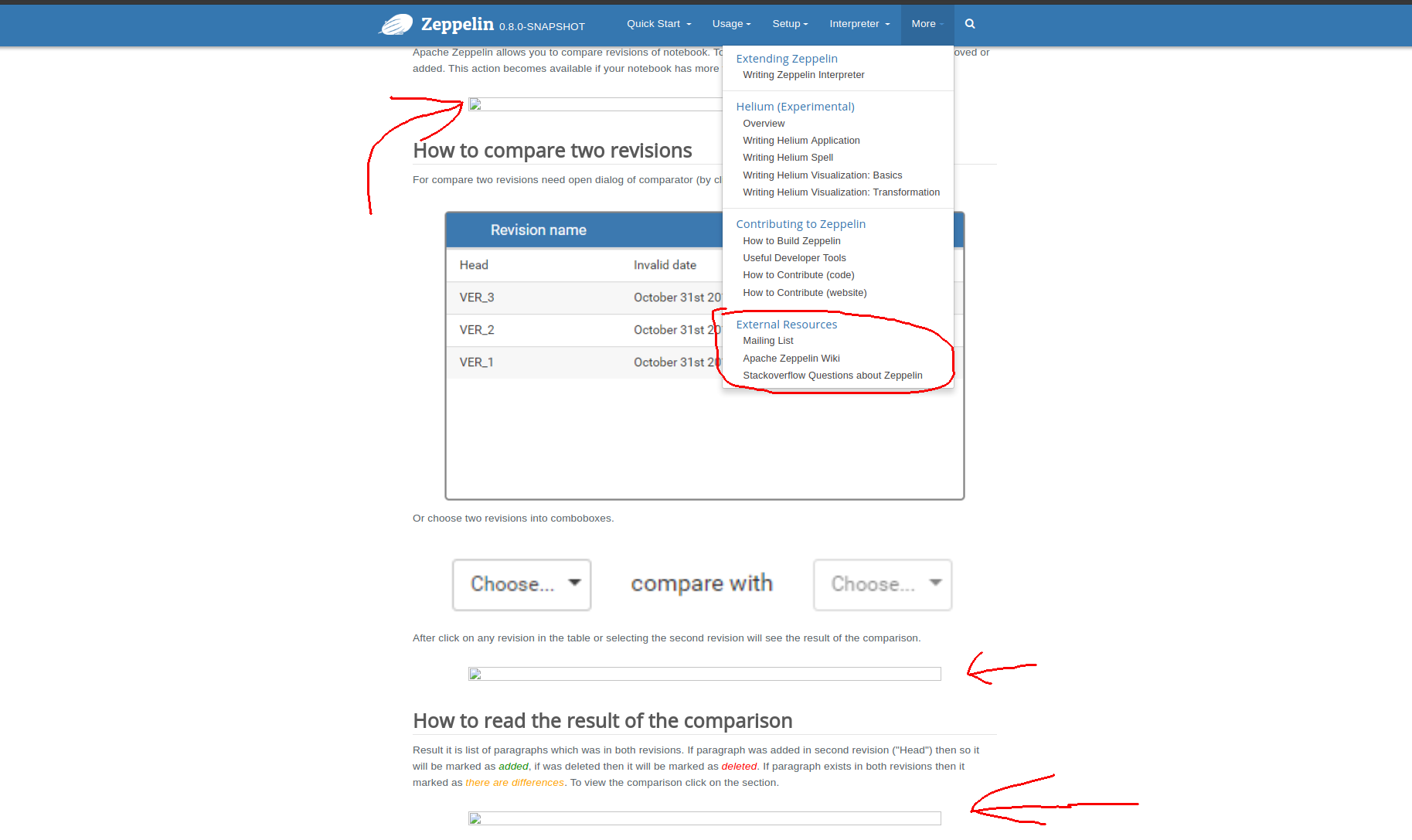Open Helium Overview menu entry
The image size is (1412, 840).
coord(764,124)
